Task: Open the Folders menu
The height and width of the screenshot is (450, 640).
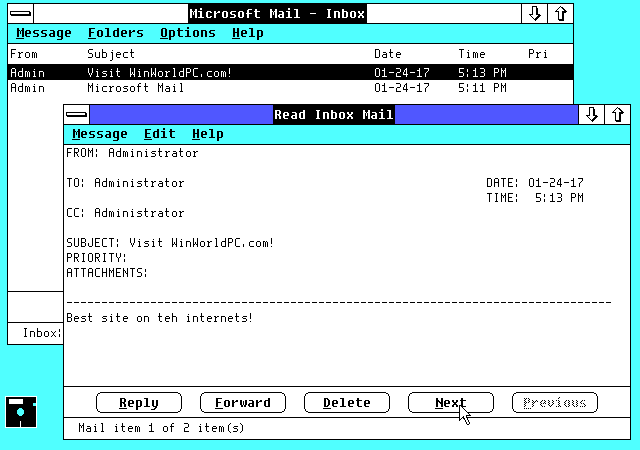Action: pyautogui.click(x=116, y=33)
